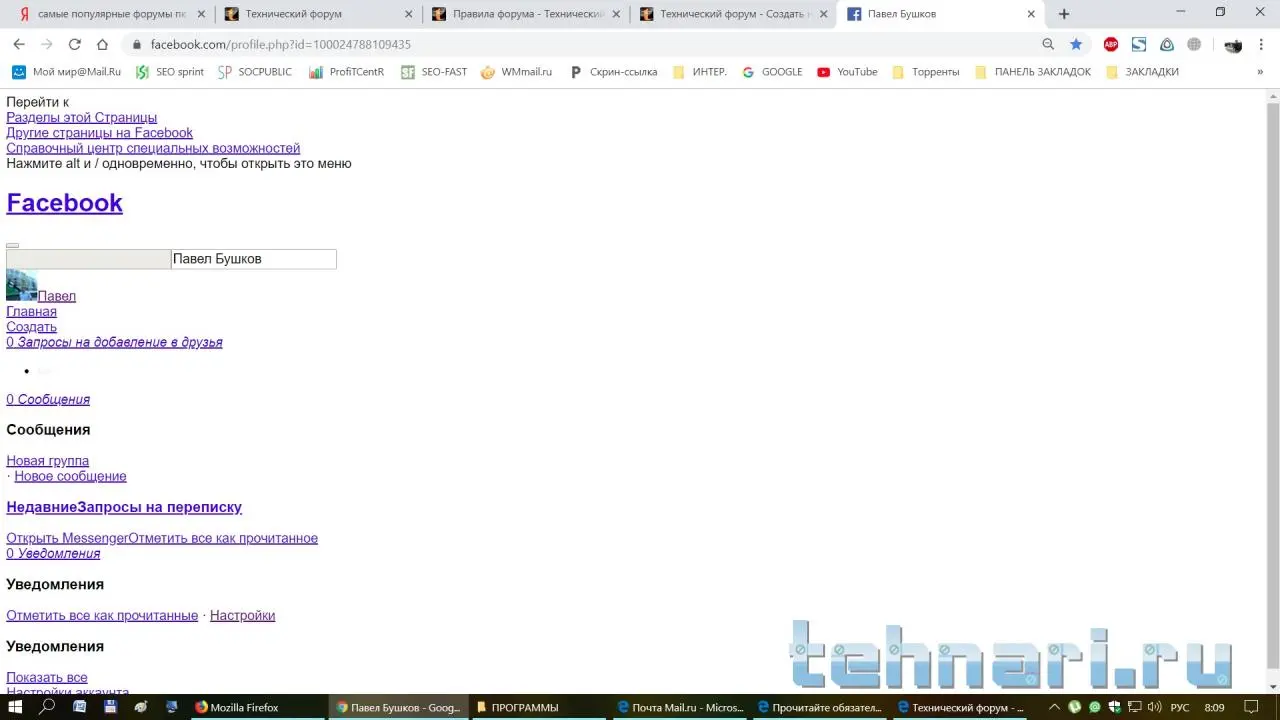Click Показать все link
Image resolution: width=1280 pixels, height=720 pixels.
tap(46, 677)
